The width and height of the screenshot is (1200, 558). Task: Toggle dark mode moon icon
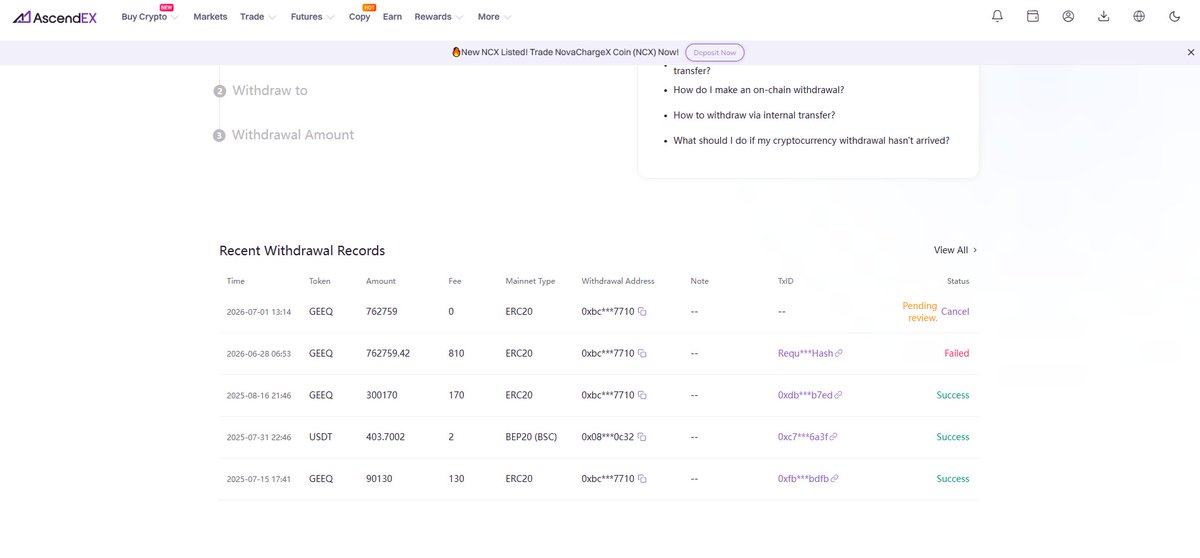click(x=1175, y=16)
